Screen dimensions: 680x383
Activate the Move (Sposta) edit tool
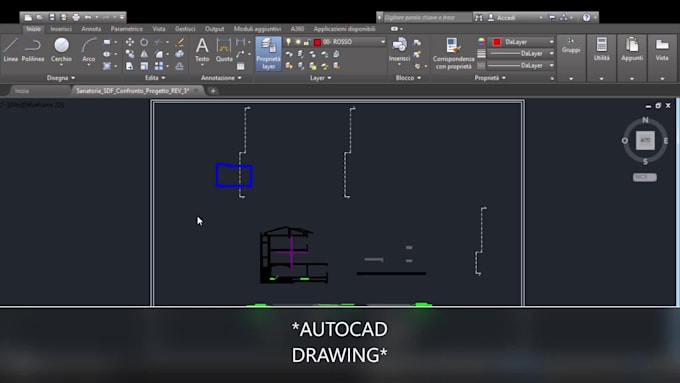pyautogui.click(x=129, y=42)
